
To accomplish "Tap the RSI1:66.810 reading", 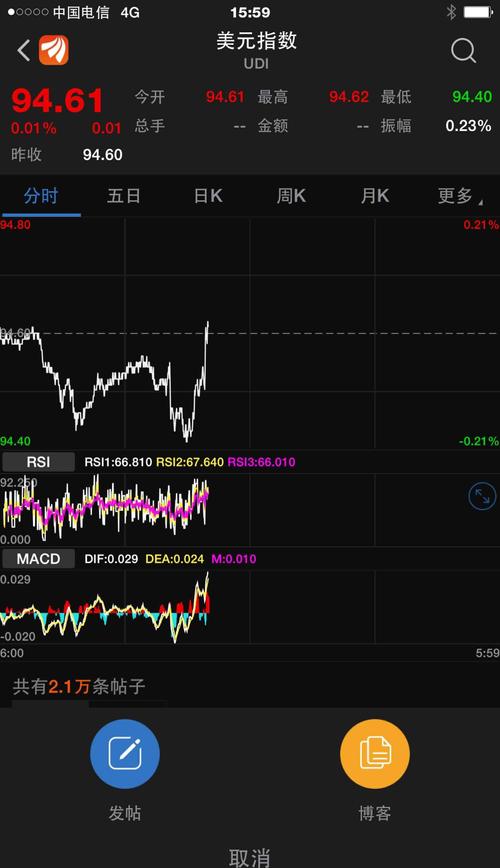I will pos(118,462).
